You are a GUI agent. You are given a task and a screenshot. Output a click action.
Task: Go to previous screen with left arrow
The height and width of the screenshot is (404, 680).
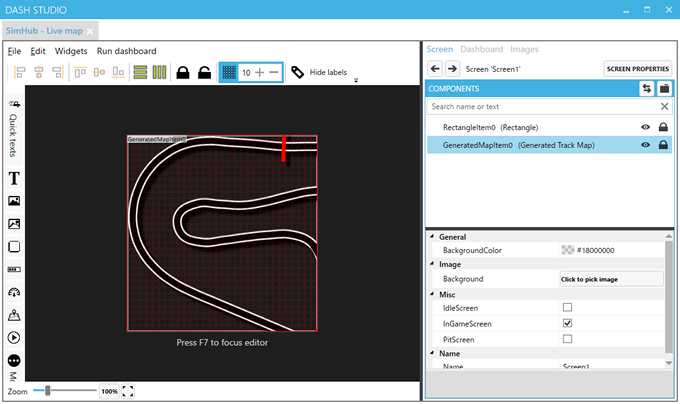click(435, 68)
